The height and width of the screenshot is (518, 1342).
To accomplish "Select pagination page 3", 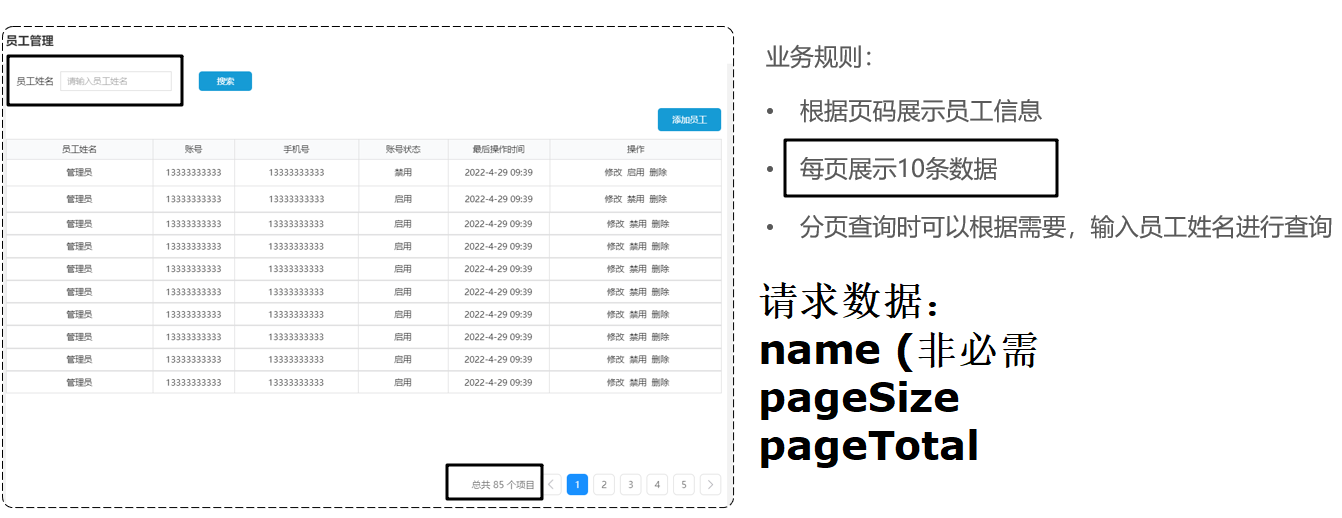I will [630, 485].
